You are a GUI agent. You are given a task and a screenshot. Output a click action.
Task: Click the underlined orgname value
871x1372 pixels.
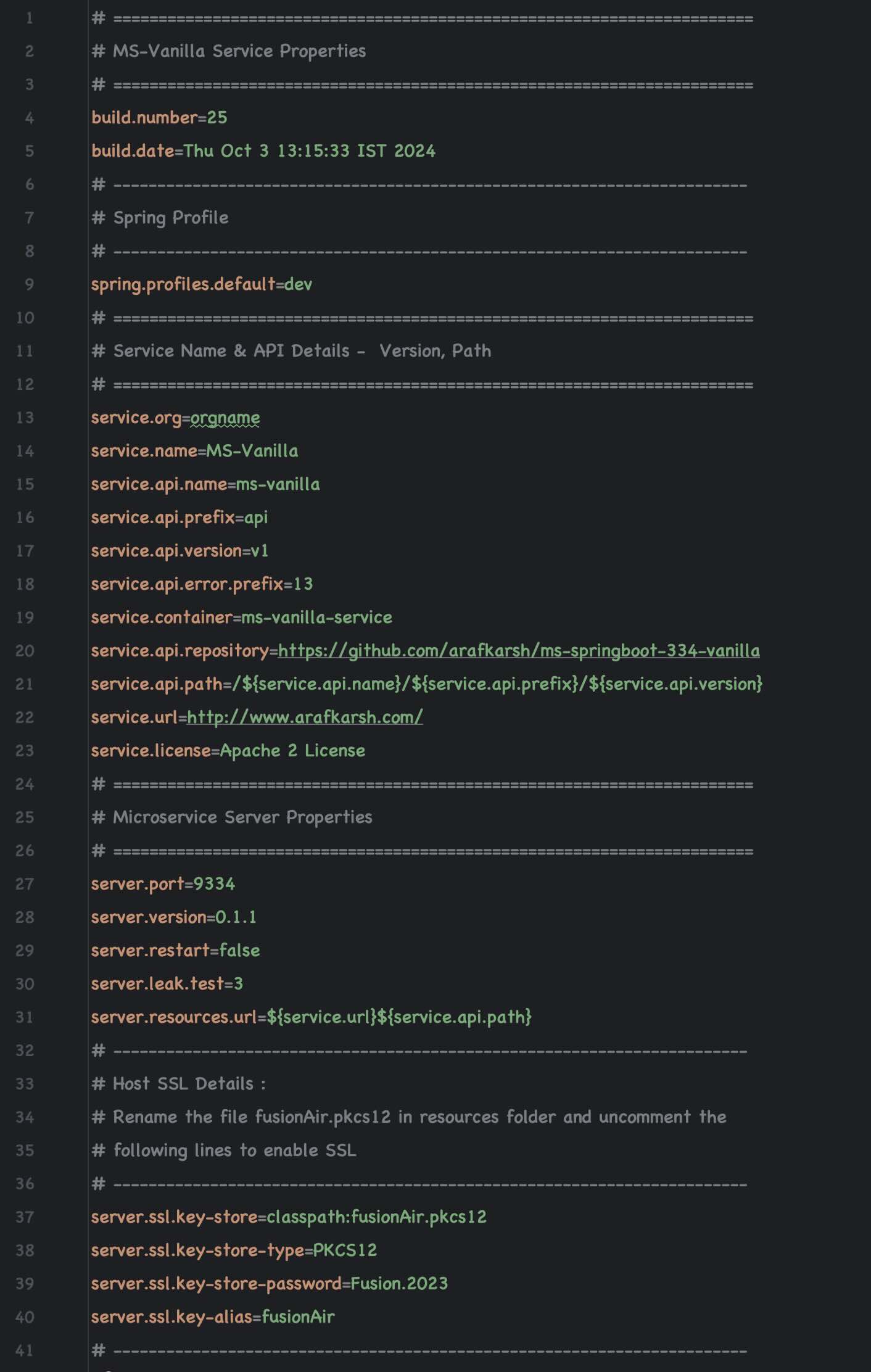point(225,418)
